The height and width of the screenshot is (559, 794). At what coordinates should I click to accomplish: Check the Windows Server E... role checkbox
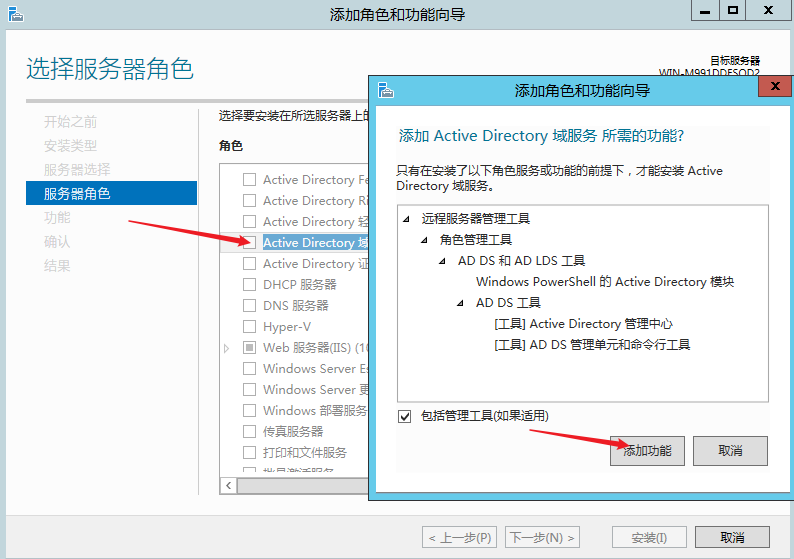[x=249, y=369]
